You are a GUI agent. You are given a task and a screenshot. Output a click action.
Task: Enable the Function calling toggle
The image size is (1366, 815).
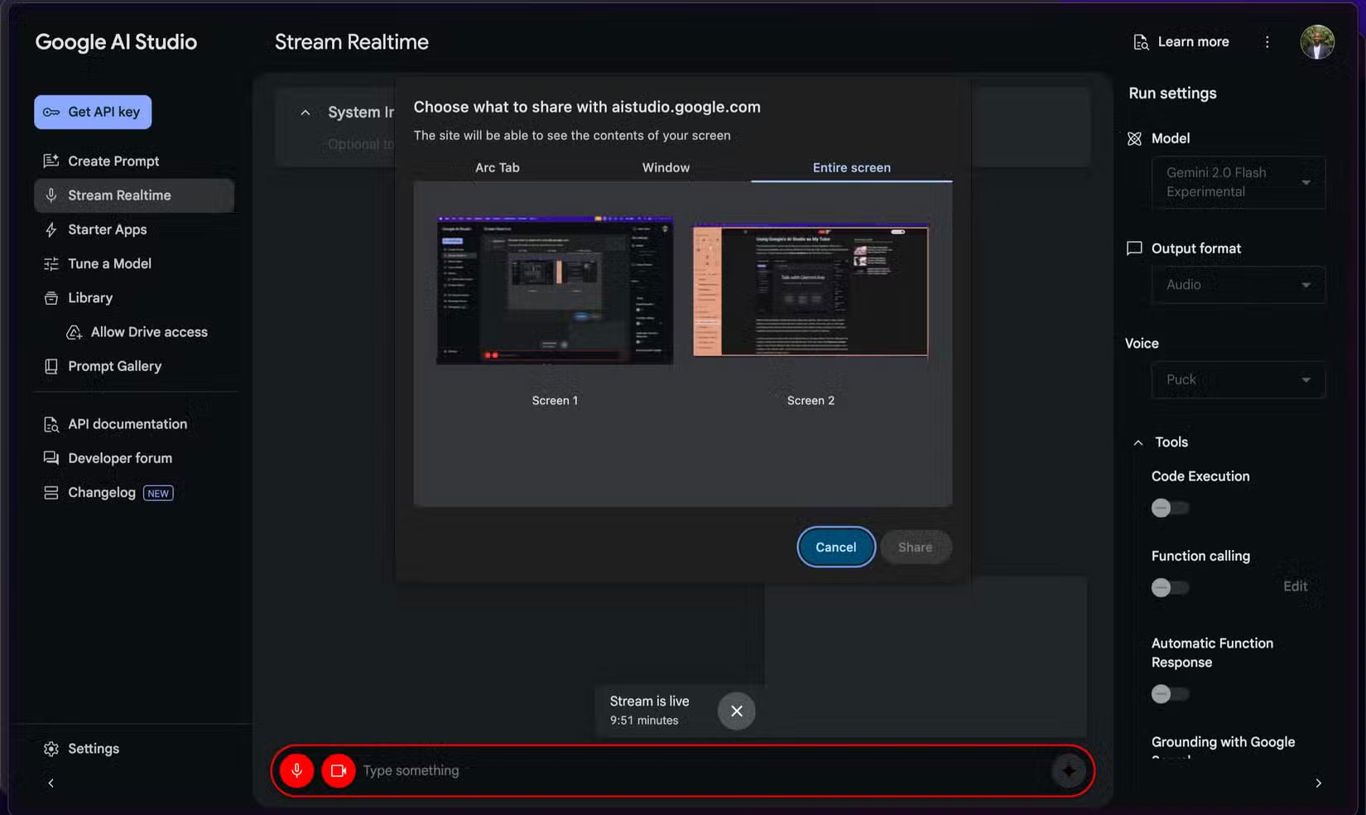1169,587
